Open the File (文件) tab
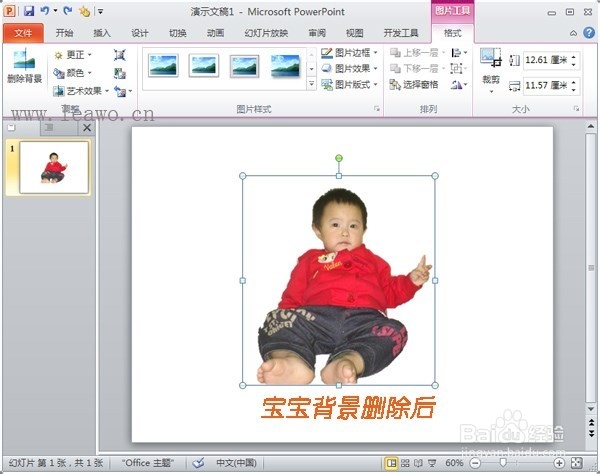 pyautogui.click(x=23, y=34)
